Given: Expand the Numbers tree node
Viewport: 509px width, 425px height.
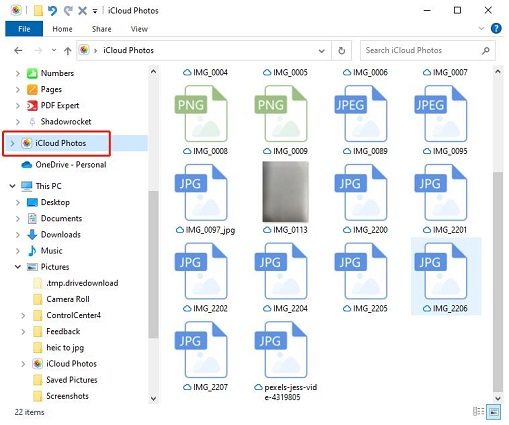Looking at the screenshot, I should (18, 73).
